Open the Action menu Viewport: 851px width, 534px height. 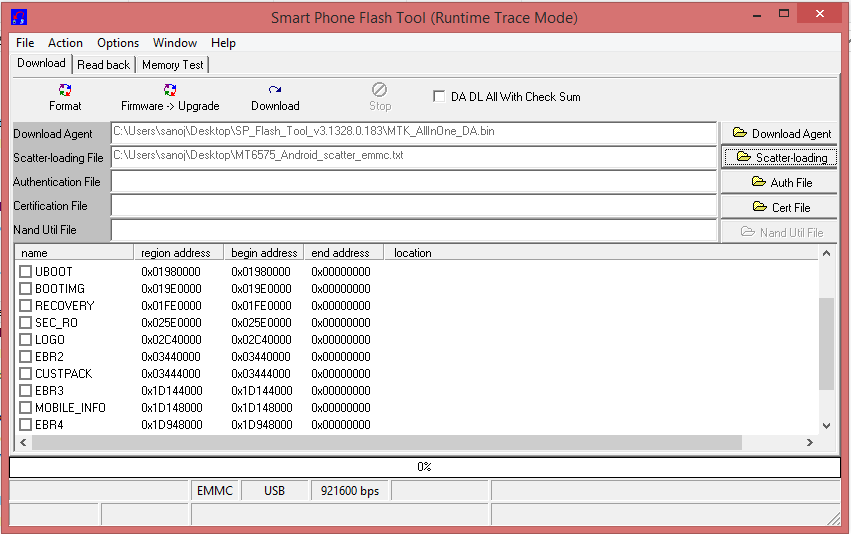tap(65, 43)
